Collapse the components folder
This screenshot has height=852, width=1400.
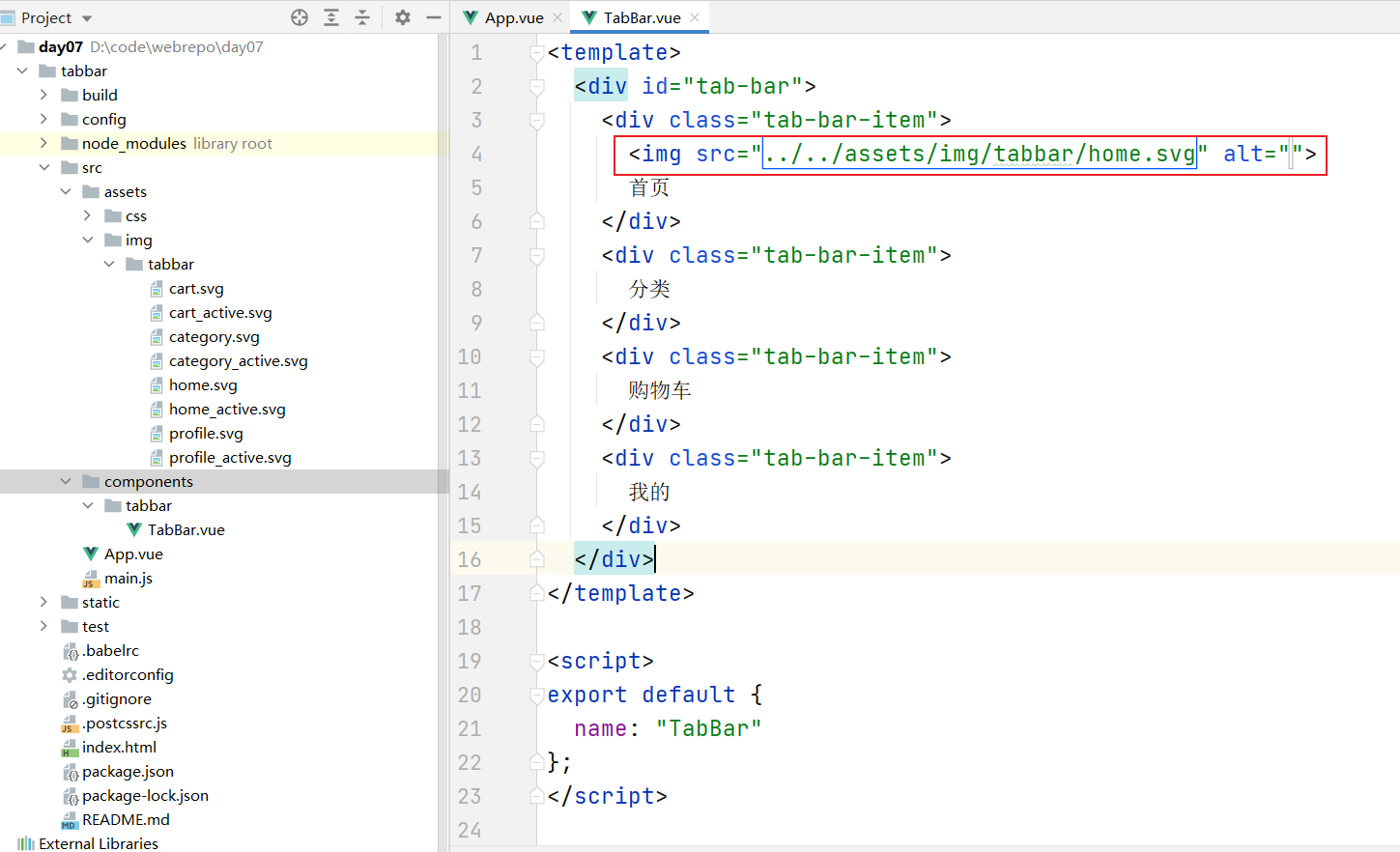(x=66, y=481)
